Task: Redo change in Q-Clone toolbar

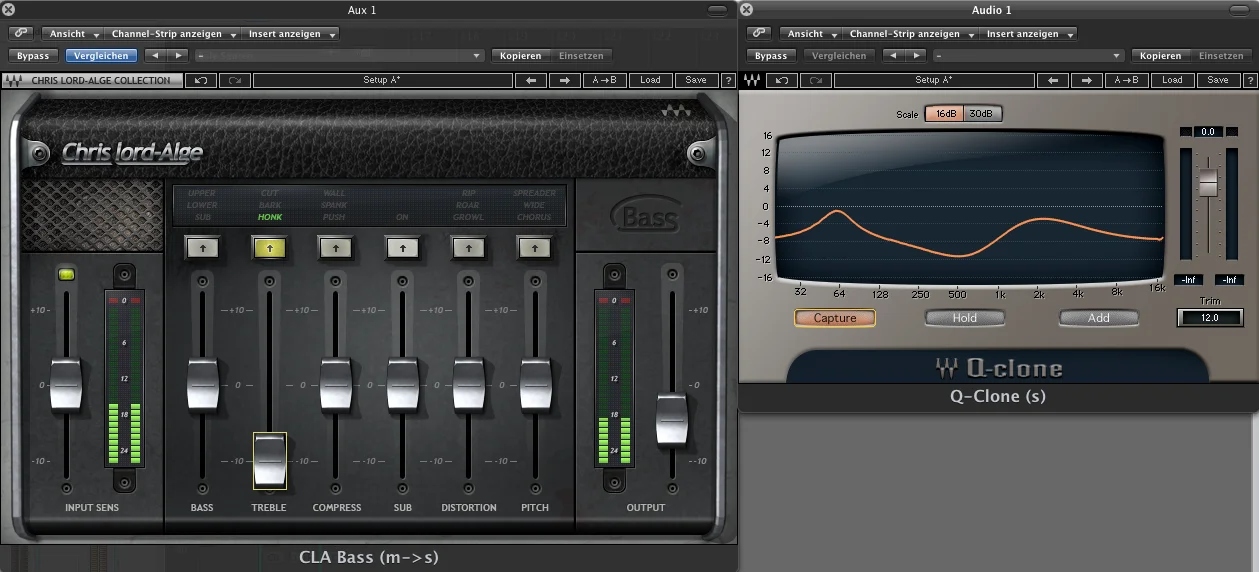Action: pos(815,80)
